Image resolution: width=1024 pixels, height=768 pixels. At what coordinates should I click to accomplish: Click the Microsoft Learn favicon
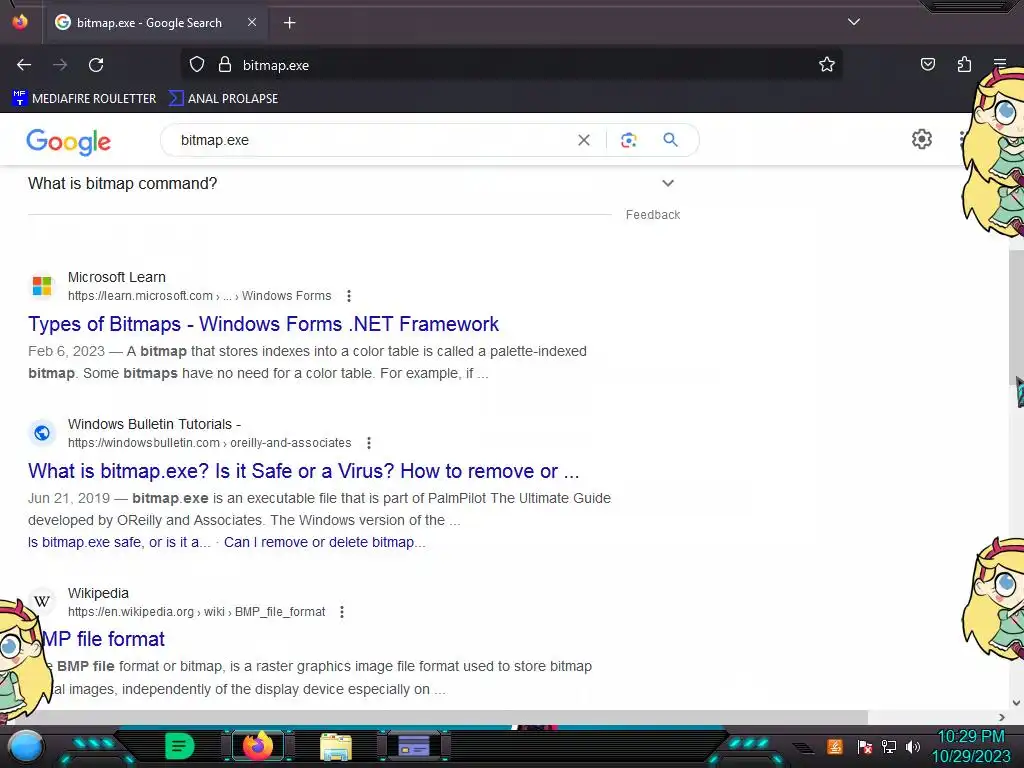42,286
